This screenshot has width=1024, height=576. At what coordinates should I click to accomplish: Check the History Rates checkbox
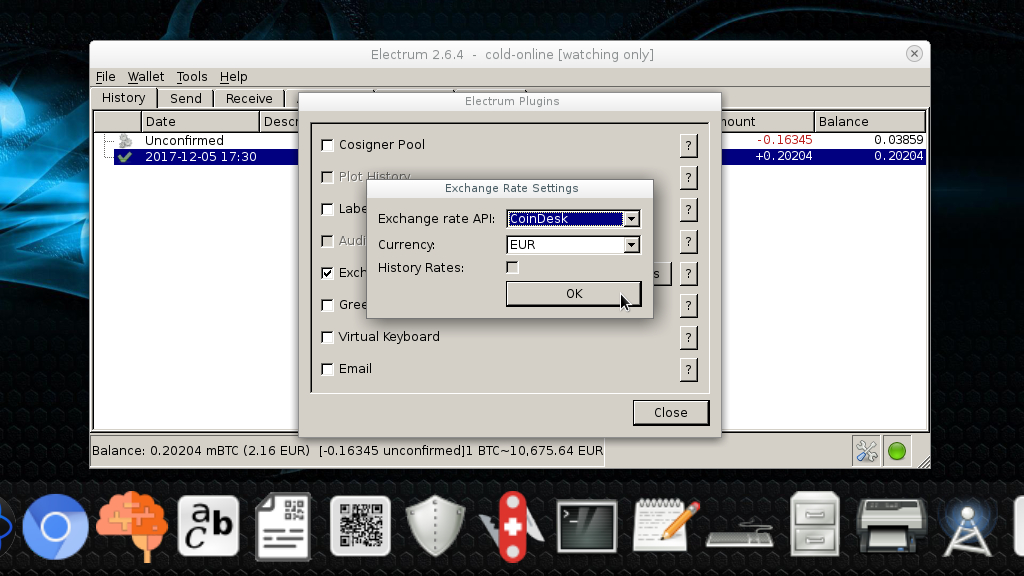pyautogui.click(x=513, y=268)
